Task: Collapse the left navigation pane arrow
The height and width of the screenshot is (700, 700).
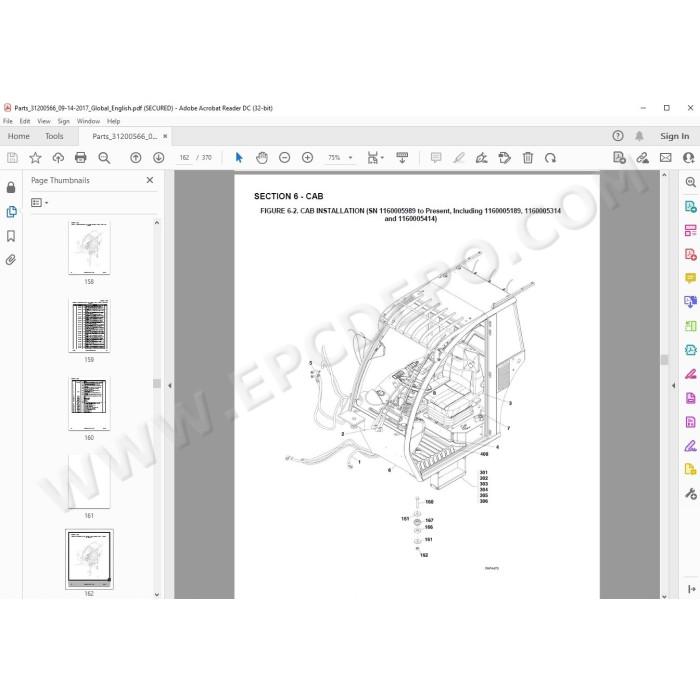Action: (x=170, y=385)
